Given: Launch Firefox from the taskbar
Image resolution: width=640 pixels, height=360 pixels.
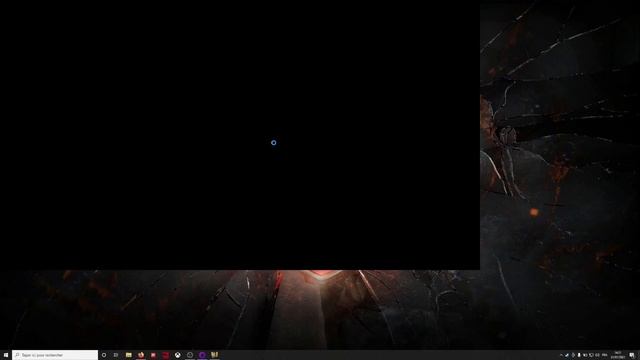Looking at the screenshot, I should [x=141, y=355].
